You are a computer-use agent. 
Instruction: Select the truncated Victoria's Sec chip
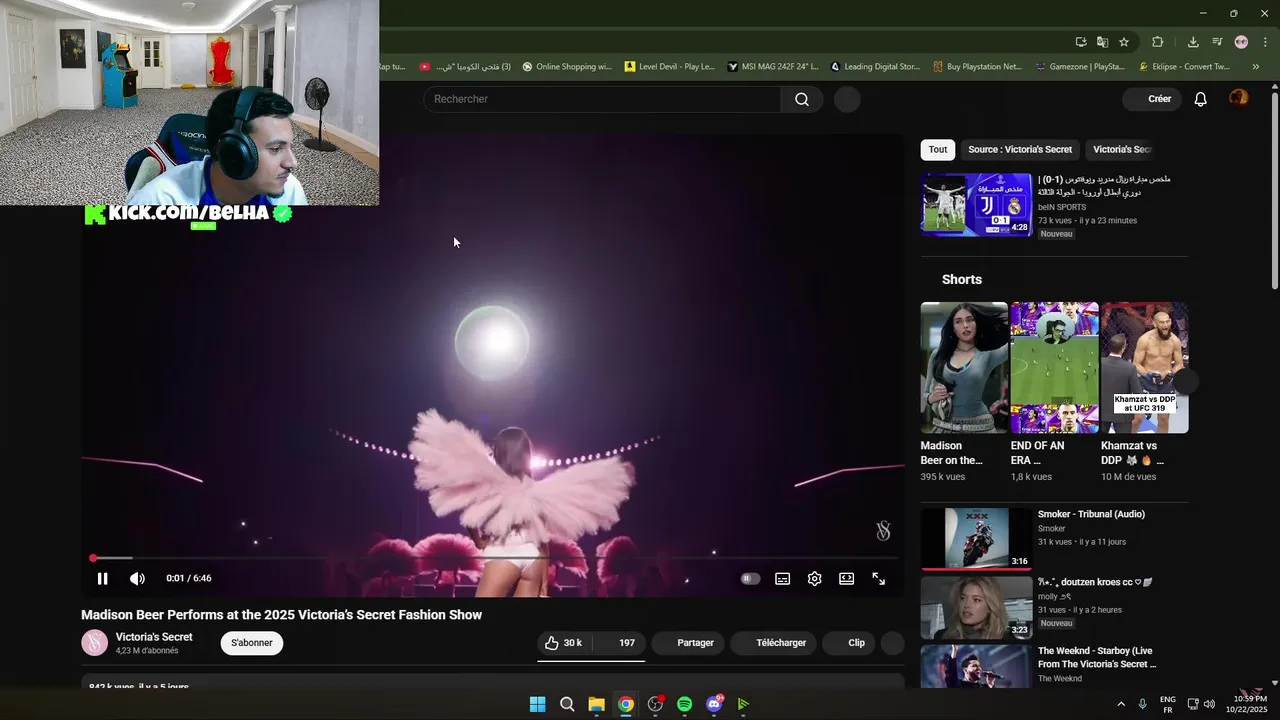tap(1121, 149)
